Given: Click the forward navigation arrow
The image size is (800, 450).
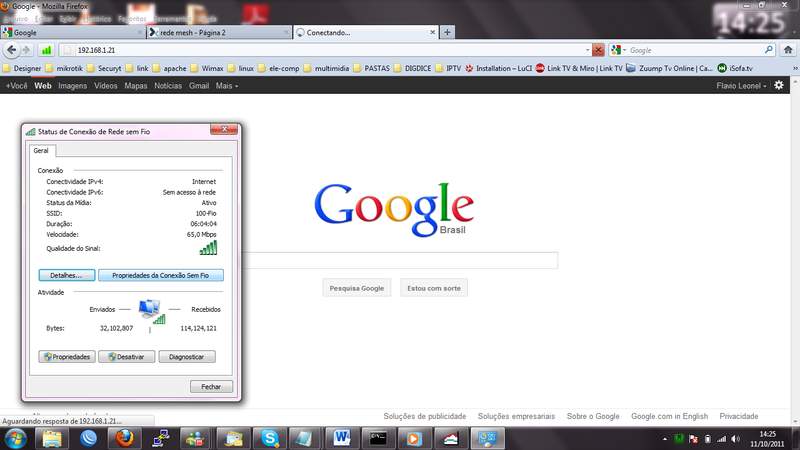Looking at the screenshot, I should 26,50.
